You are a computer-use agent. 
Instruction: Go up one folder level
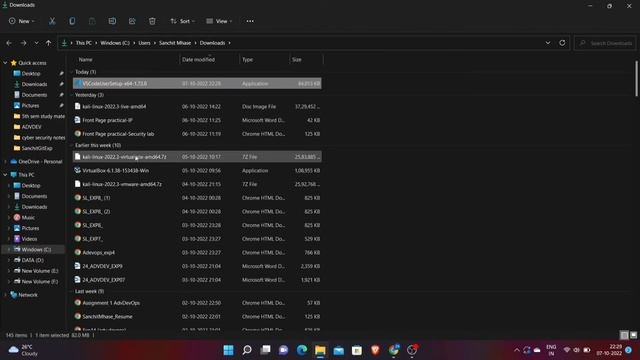pos(49,43)
